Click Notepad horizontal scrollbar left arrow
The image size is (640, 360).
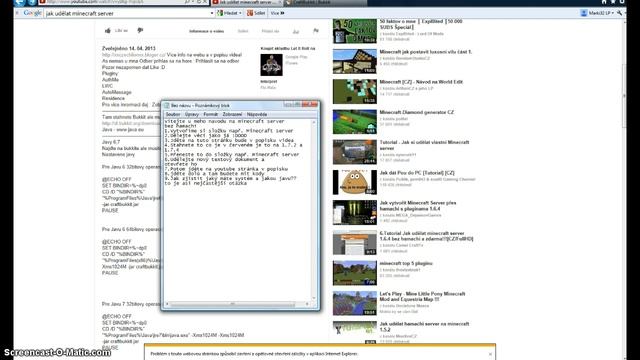(x=167, y=304)
